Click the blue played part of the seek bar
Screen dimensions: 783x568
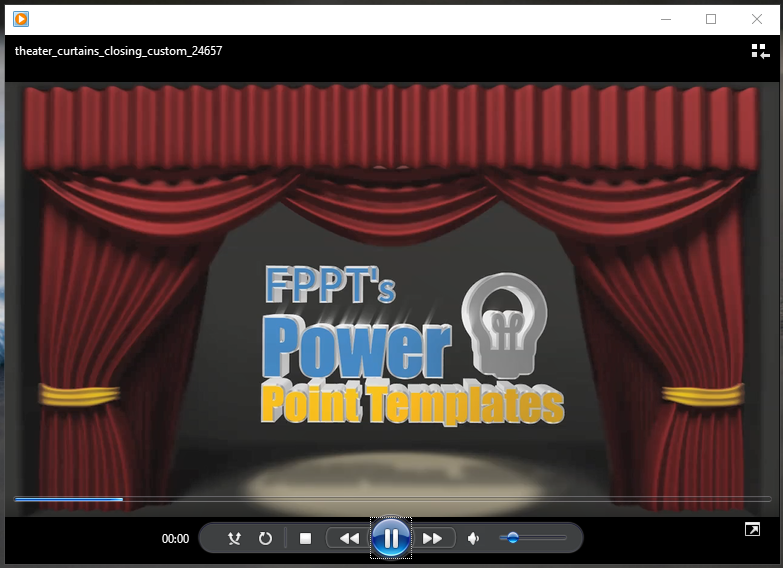68,498
